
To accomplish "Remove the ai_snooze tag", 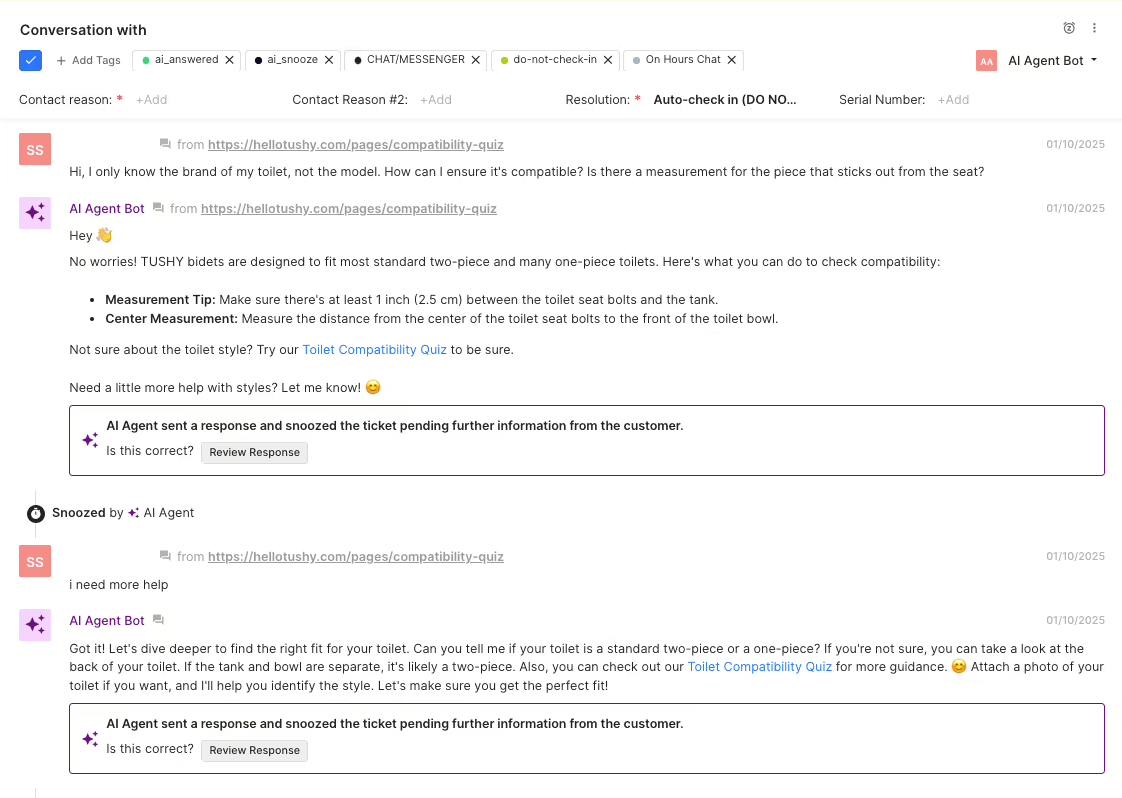I will [x=328, y=60].
